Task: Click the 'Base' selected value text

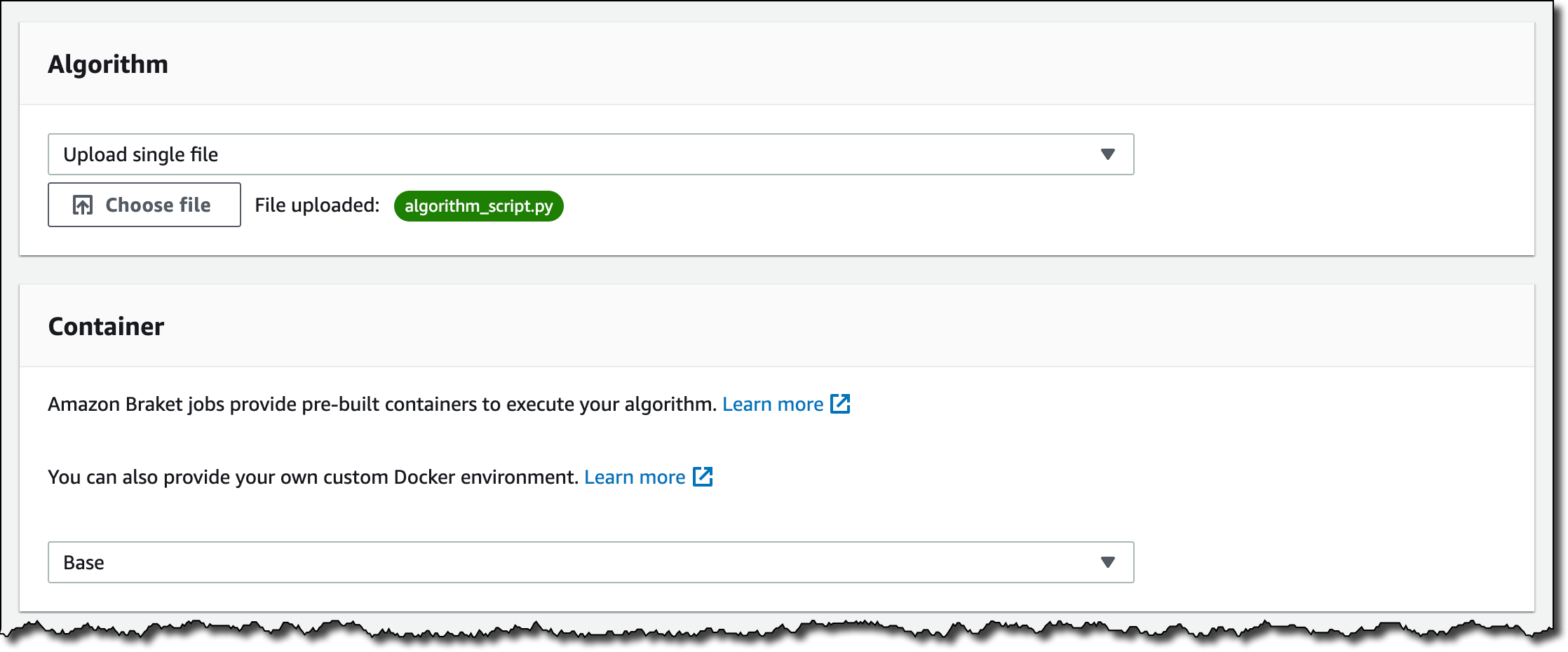Action: pos(83,562)
